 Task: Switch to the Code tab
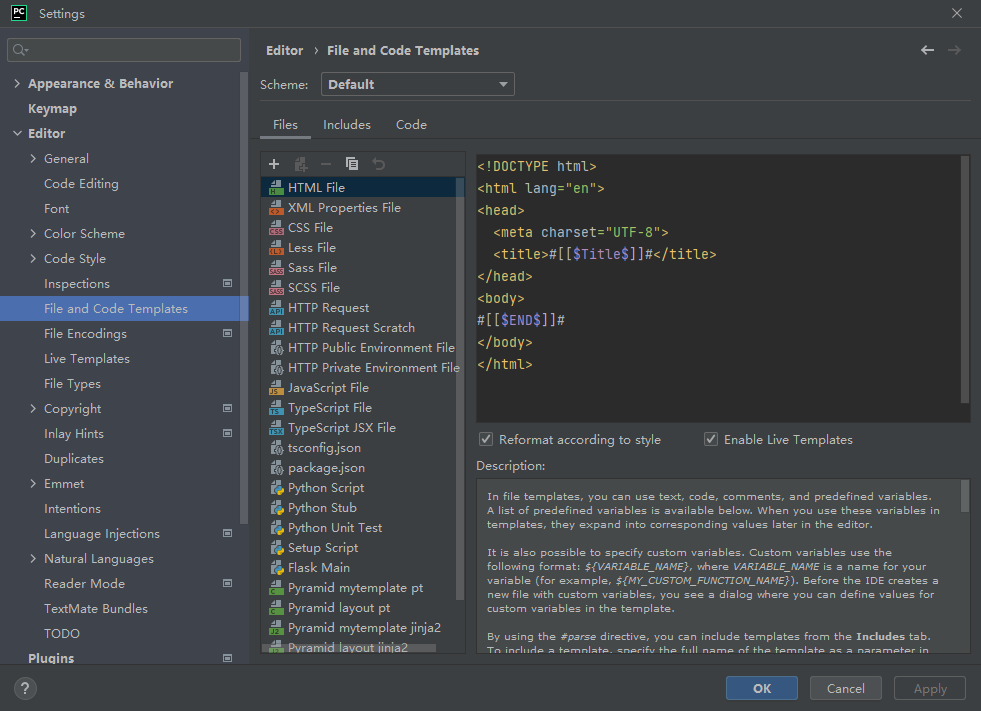pyautogui.click(x=411, y=125)
